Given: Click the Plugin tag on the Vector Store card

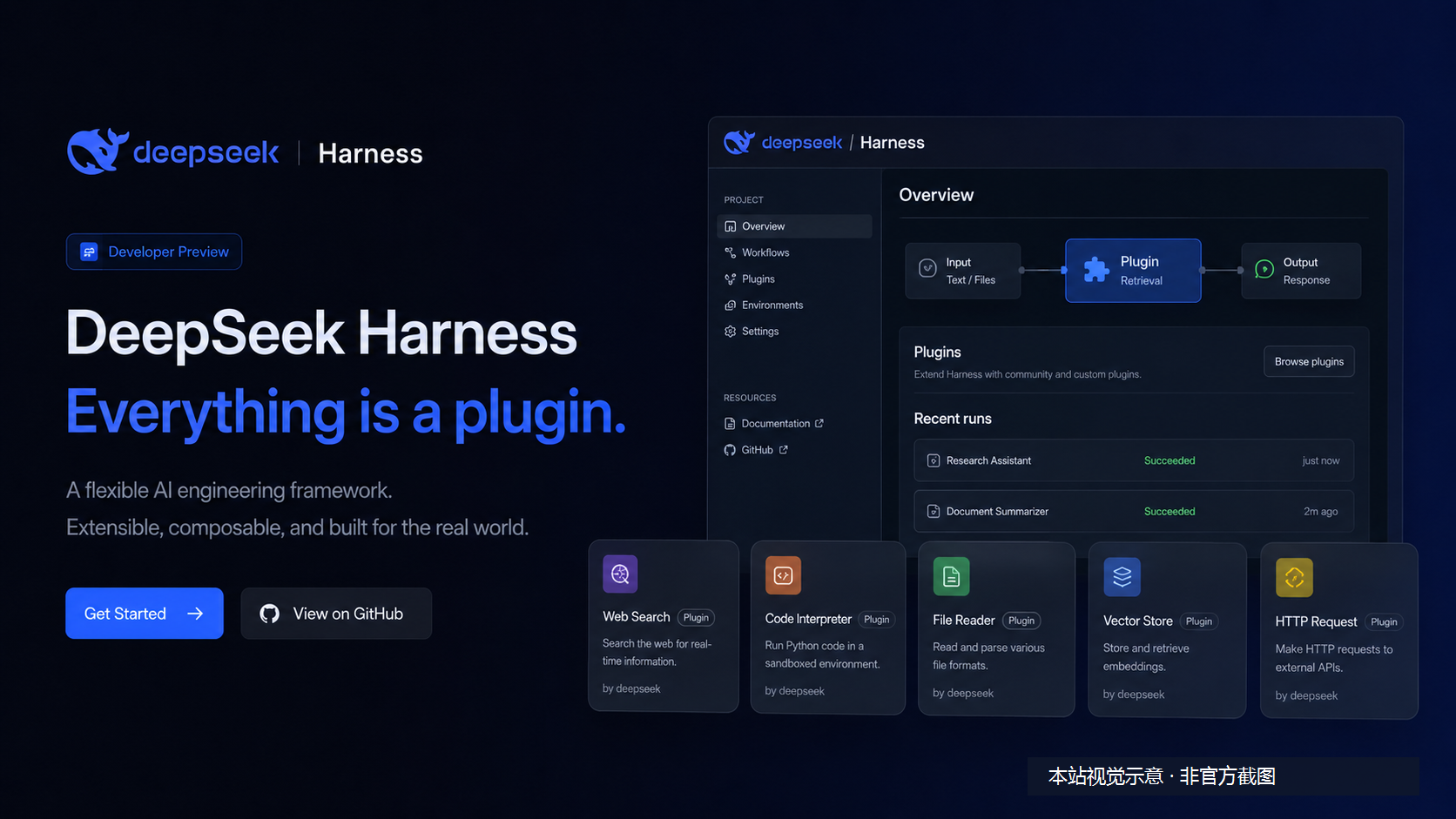Looking at the screenshot, I should (1199, 621).
